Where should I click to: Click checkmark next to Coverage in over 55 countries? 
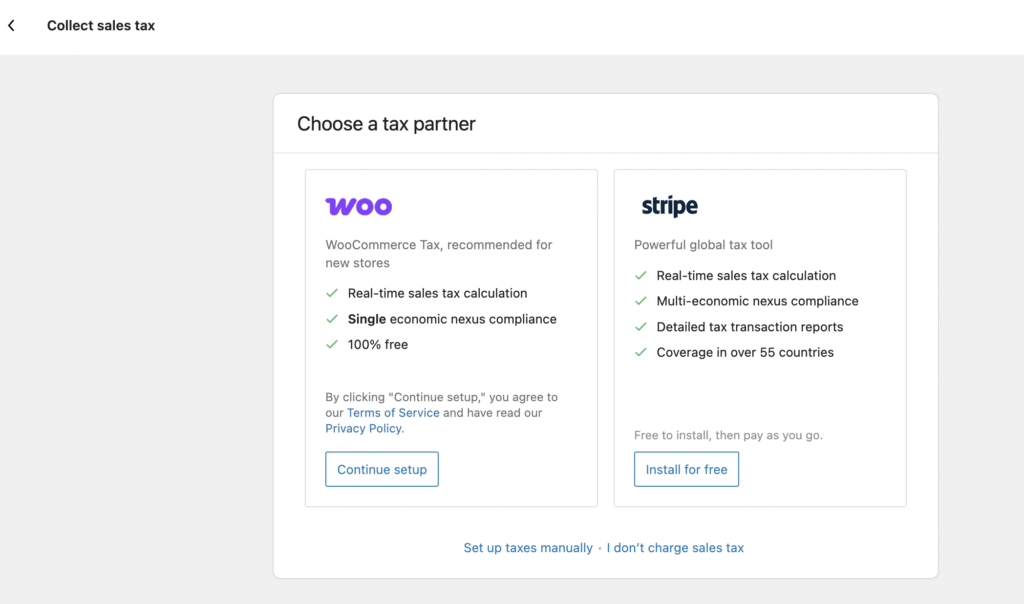(x=641, y=353)
